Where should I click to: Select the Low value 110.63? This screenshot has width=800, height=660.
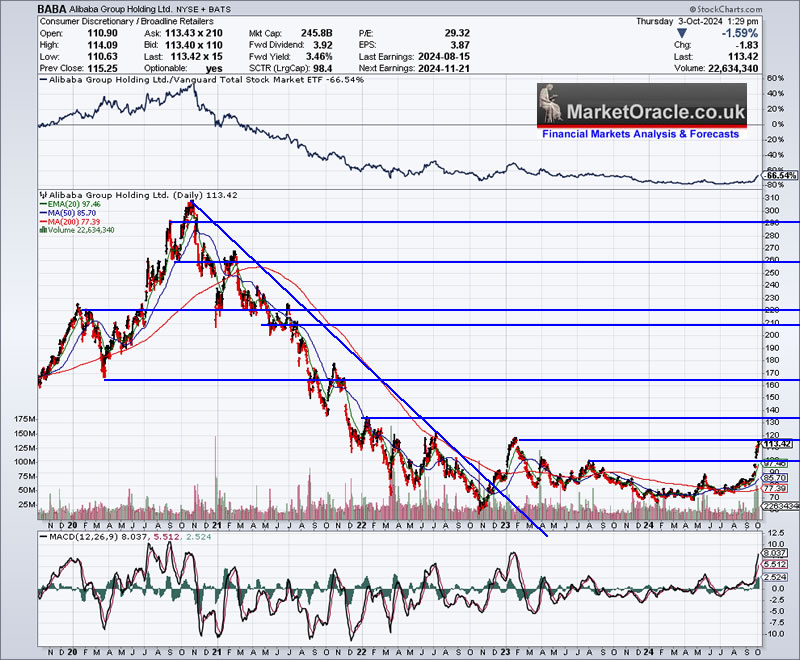pos(103,57)
